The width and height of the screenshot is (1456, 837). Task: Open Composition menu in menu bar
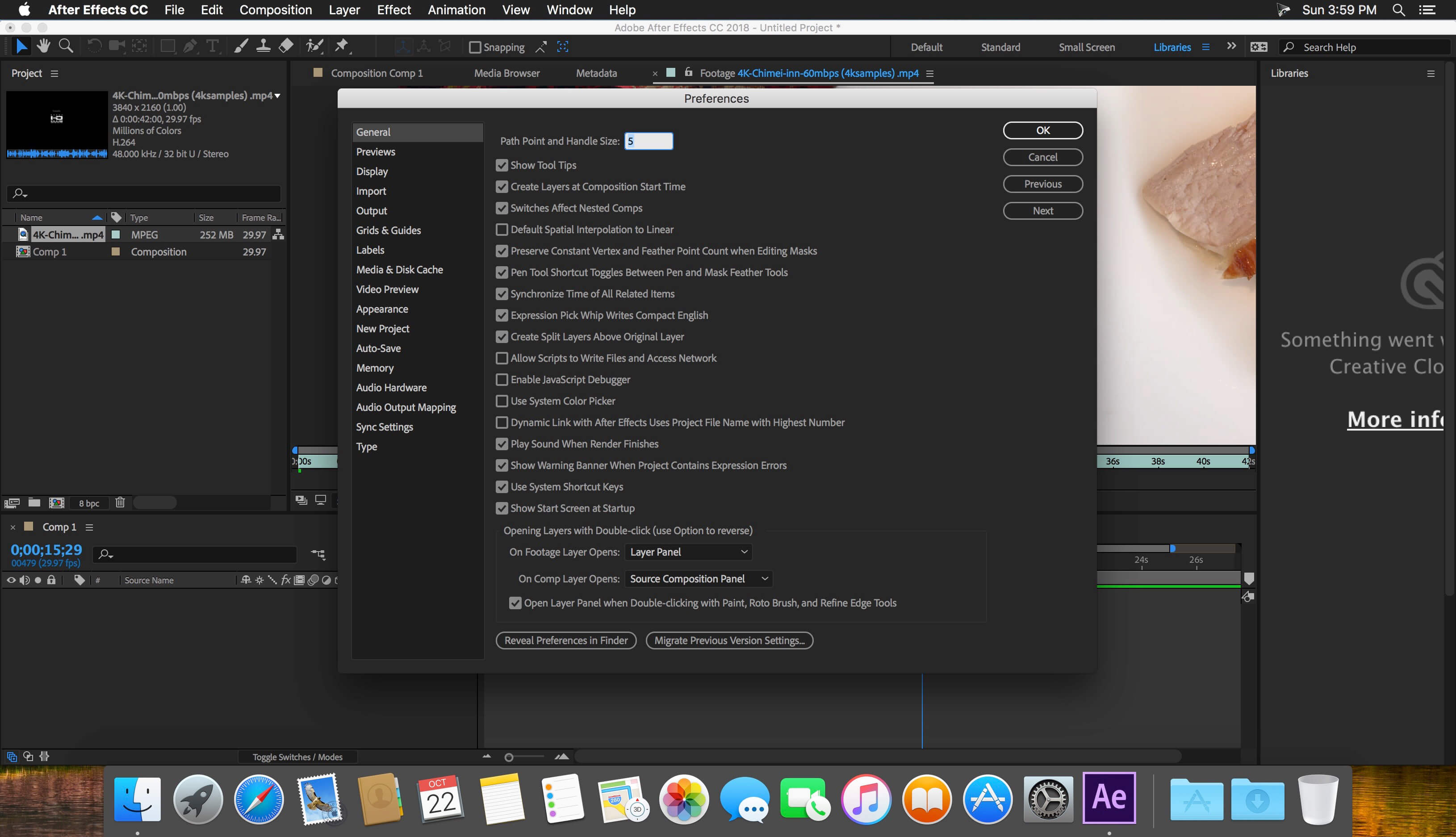(275, 10)
